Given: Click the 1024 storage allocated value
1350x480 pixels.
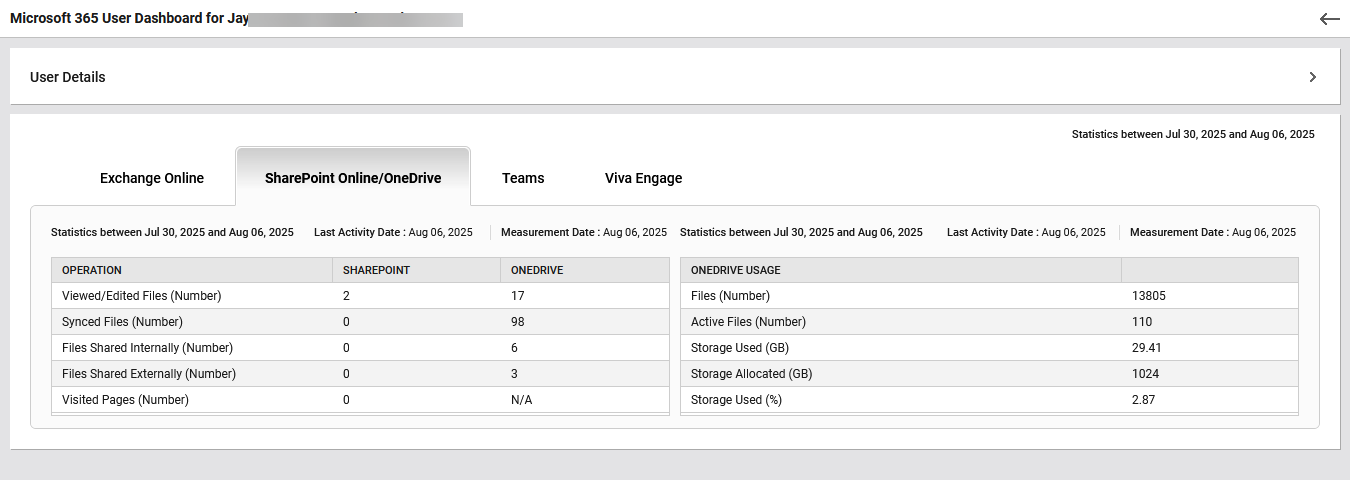Looking at the screenshot, I should pos(1145,374).
